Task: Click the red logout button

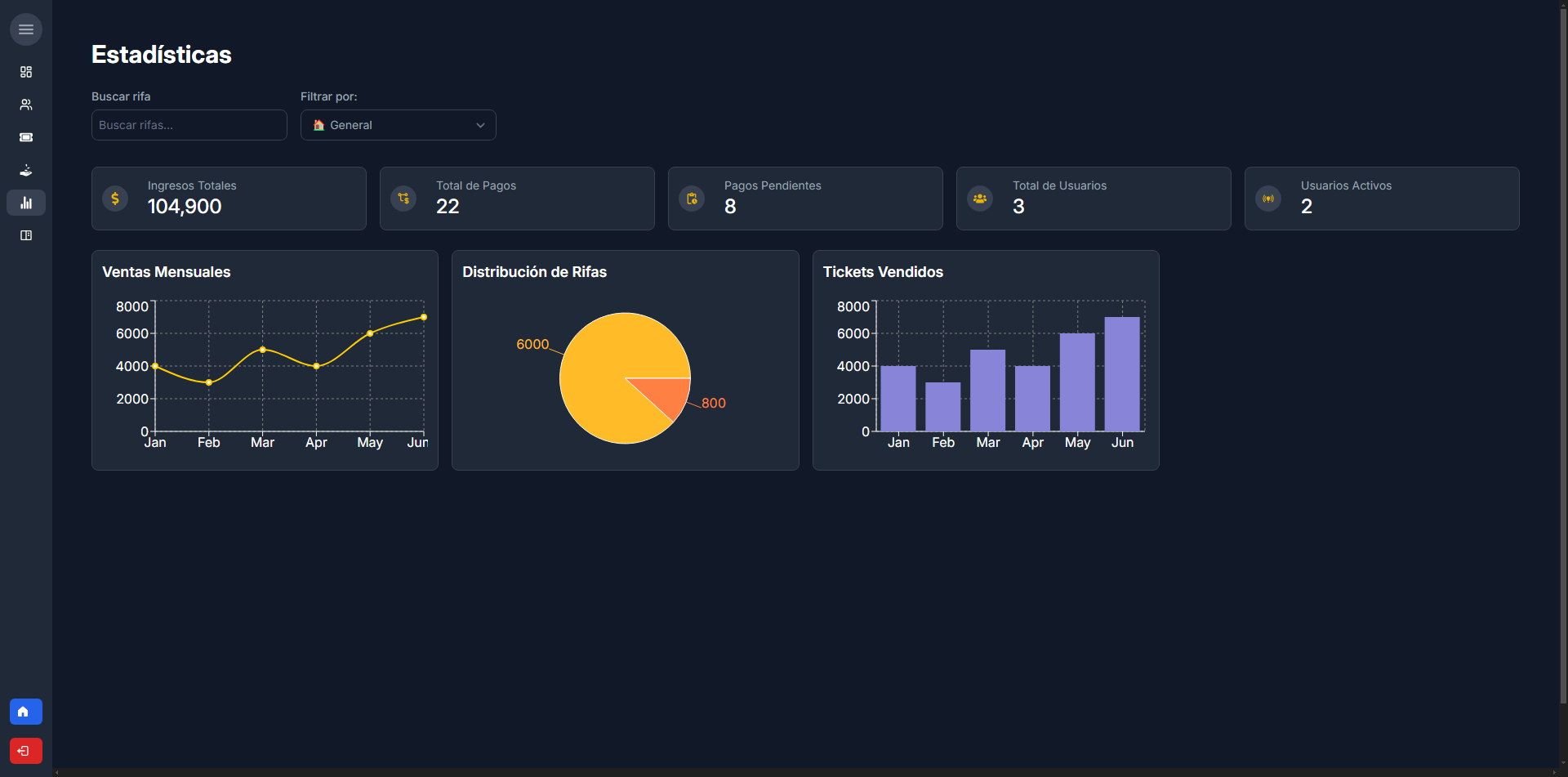Action: click(x=26, y=751)
